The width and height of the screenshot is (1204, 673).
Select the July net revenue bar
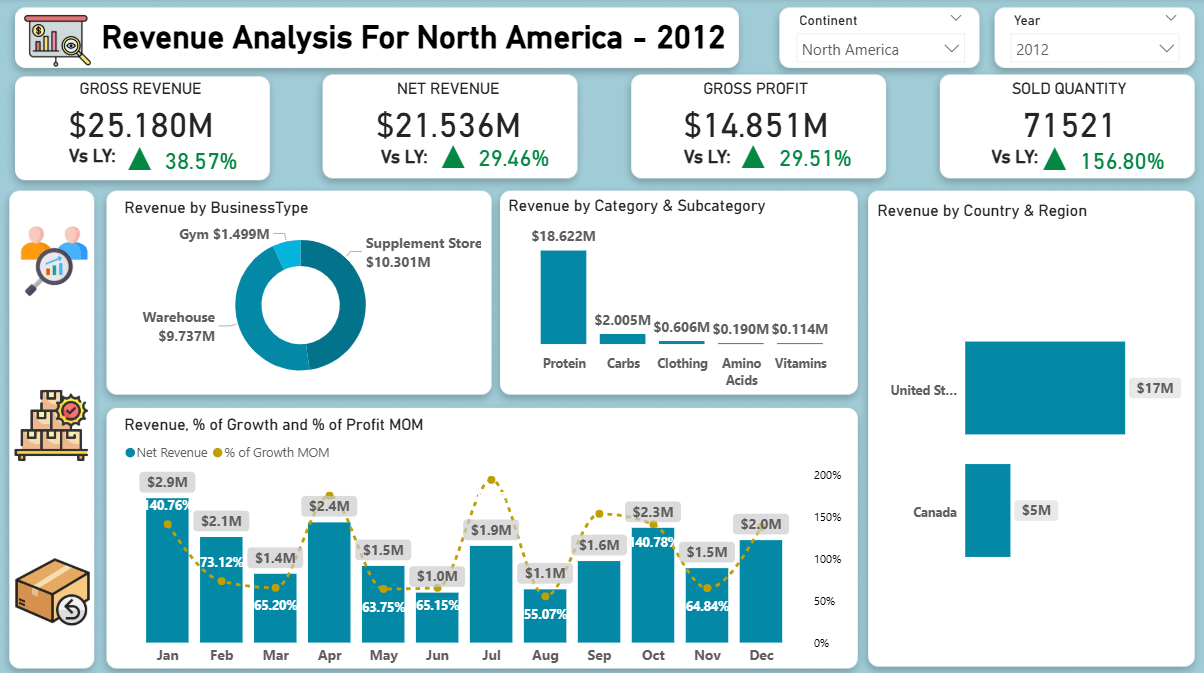pos(491,594)
